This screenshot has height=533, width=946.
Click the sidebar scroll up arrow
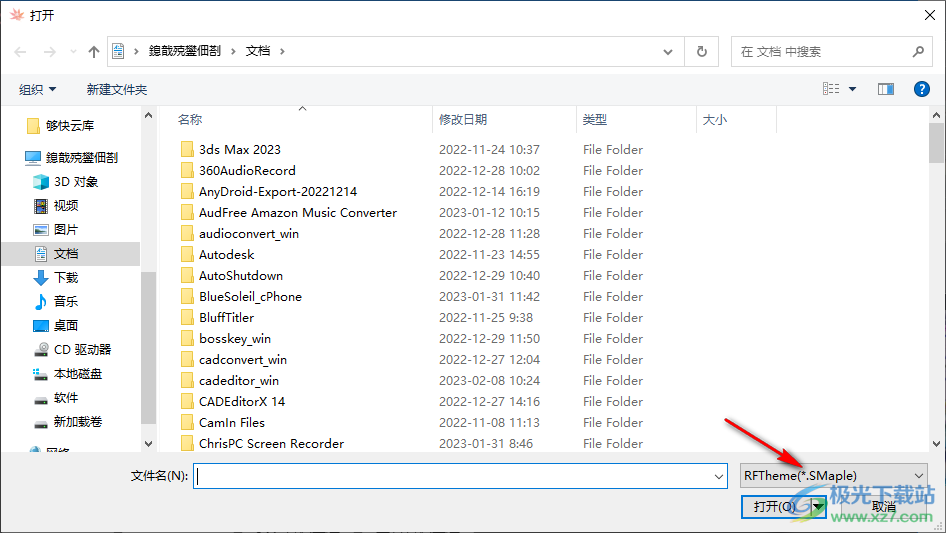pos(148,115)
